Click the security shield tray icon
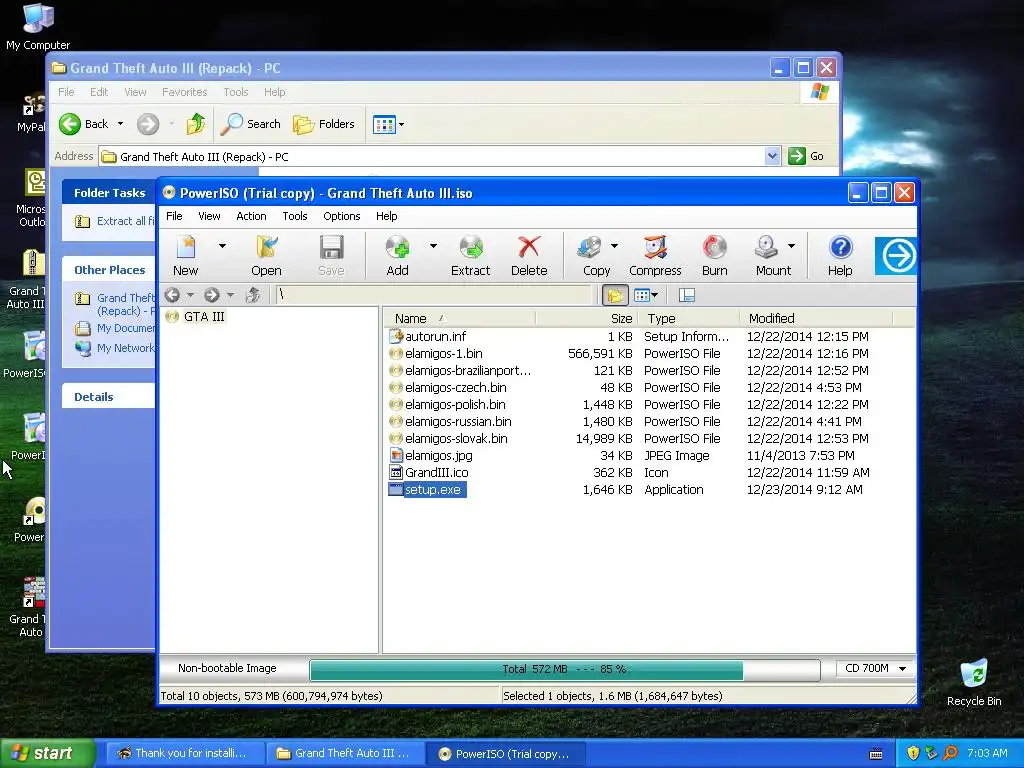 pyautogui.click(x=913, y=753)
